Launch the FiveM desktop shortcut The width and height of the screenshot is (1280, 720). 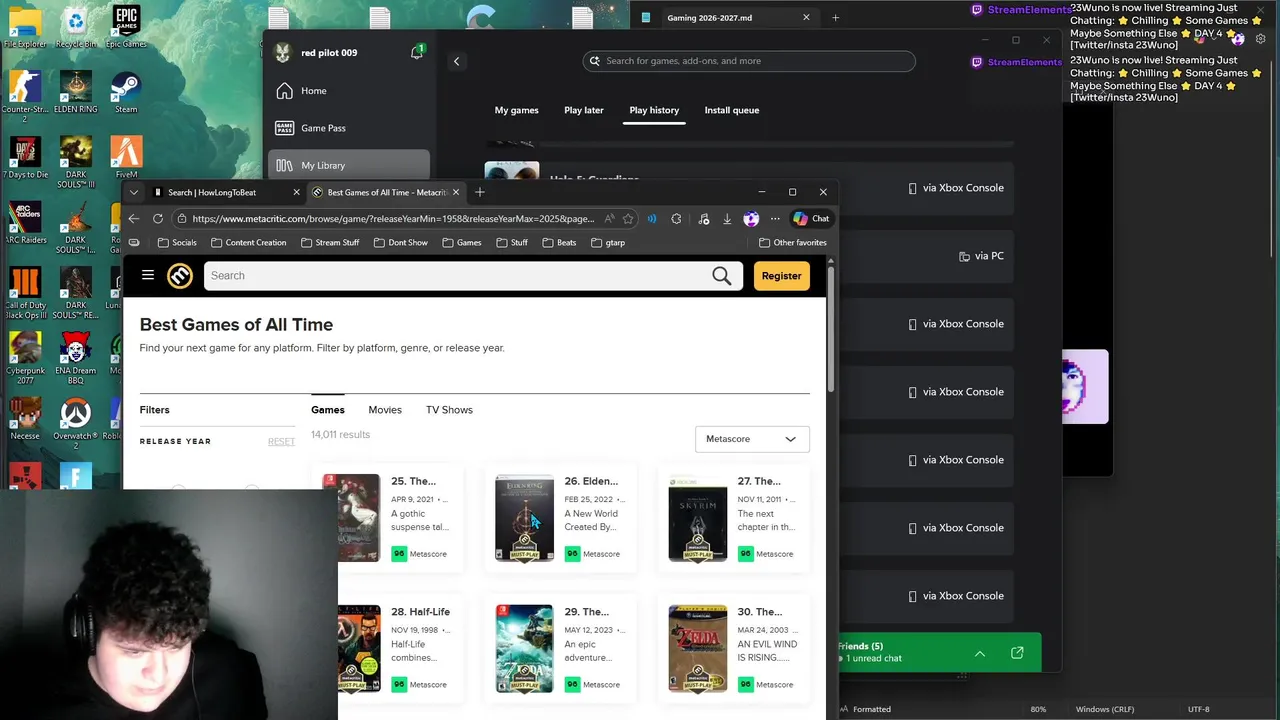pyautogui.click(x=126, y=158)
